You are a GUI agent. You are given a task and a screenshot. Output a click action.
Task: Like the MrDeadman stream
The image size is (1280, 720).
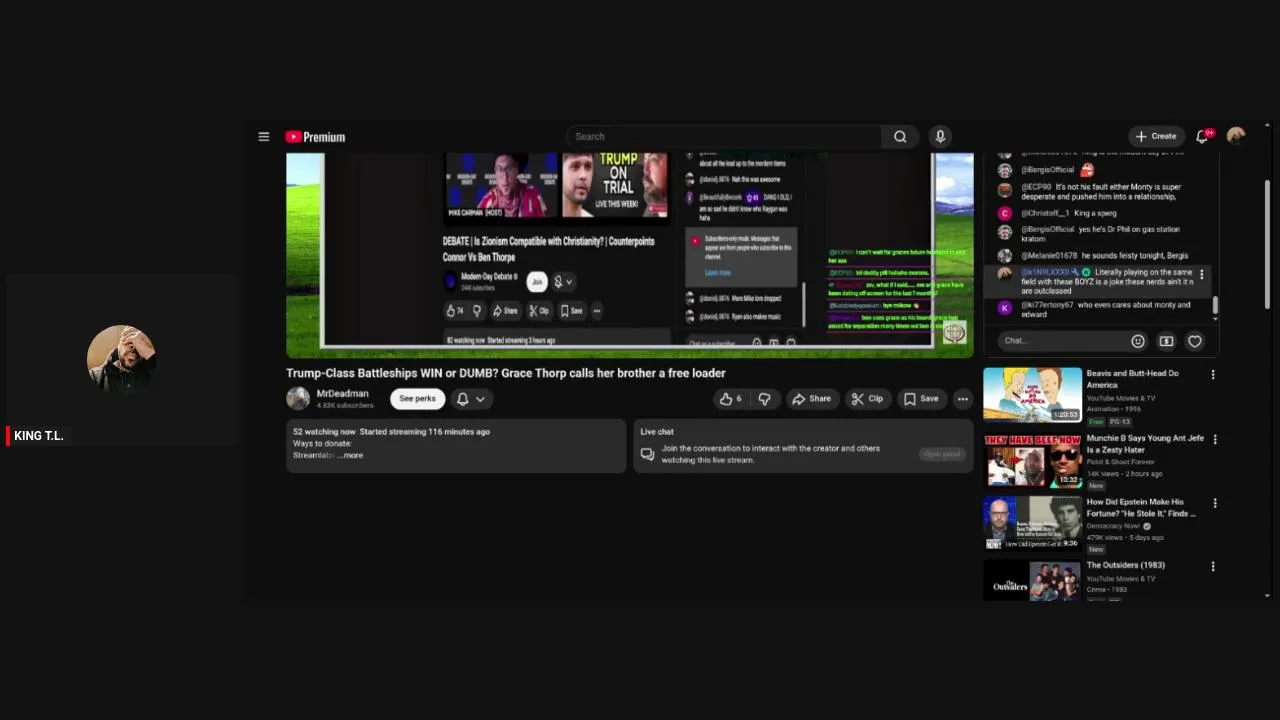coord(732,399)
